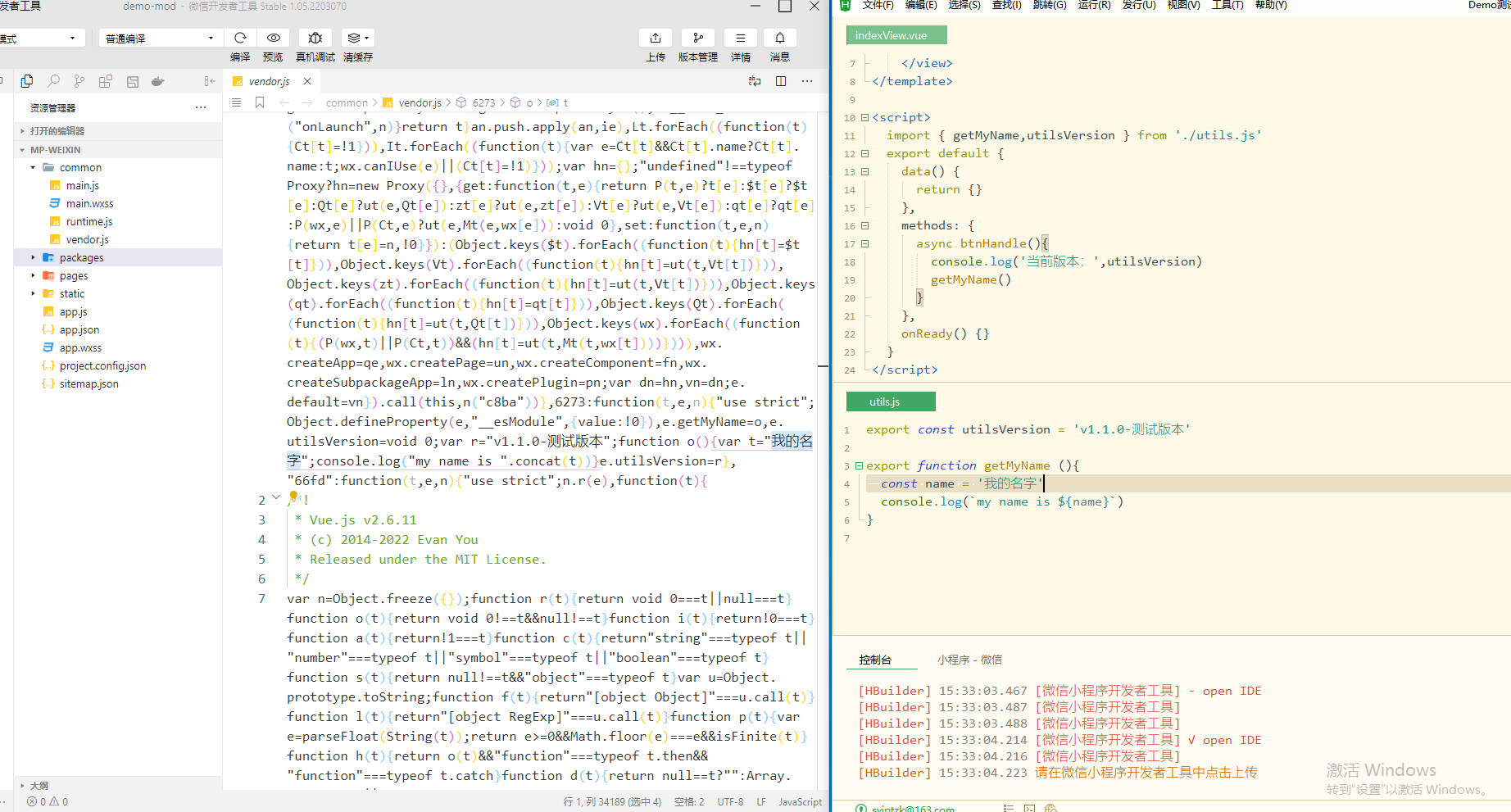Image resolution: width=1511 pixels, height=812 pixels.
Task: Fold the methods block on line 16
Action: 865,225
